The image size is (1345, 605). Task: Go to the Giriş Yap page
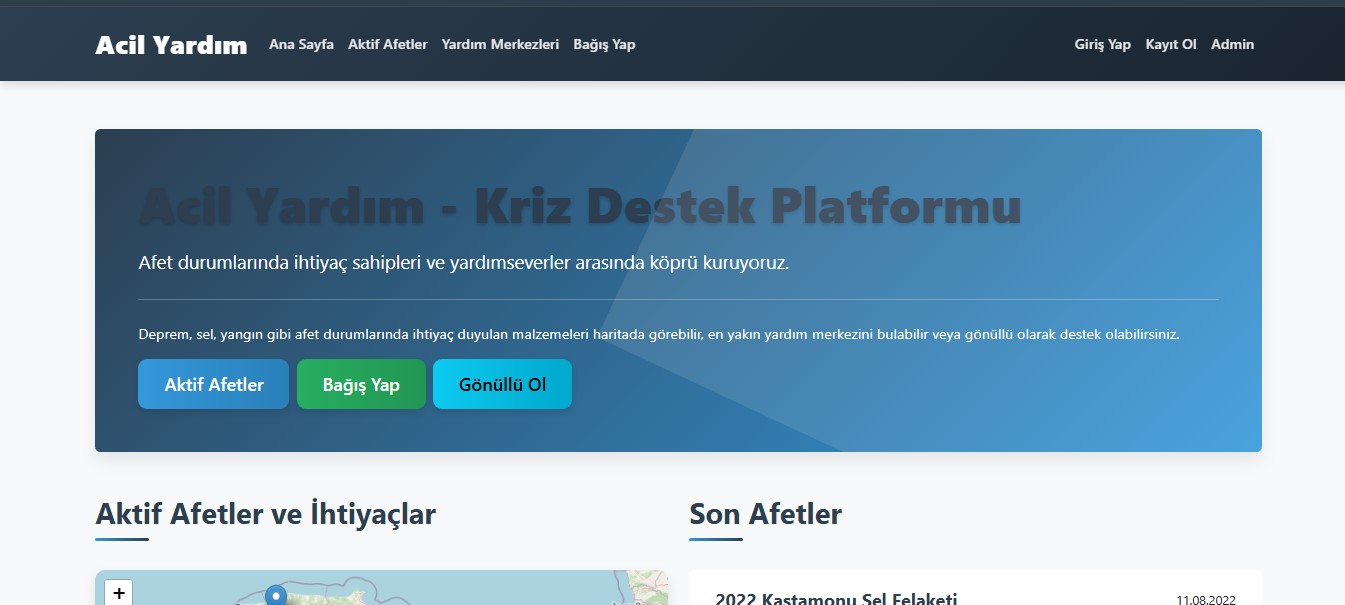1101,44
